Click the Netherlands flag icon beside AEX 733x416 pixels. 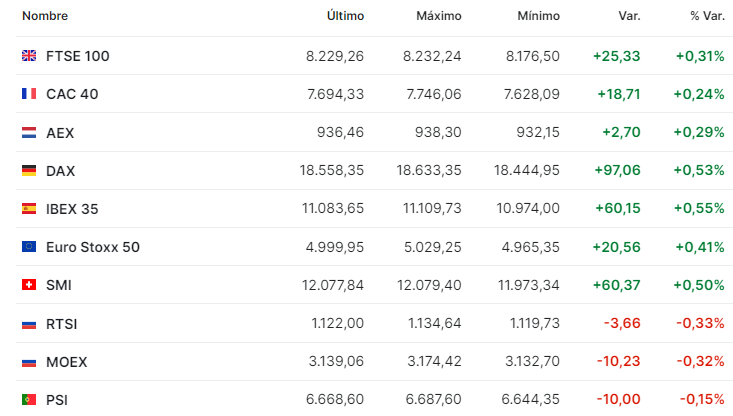click(29, 133)
